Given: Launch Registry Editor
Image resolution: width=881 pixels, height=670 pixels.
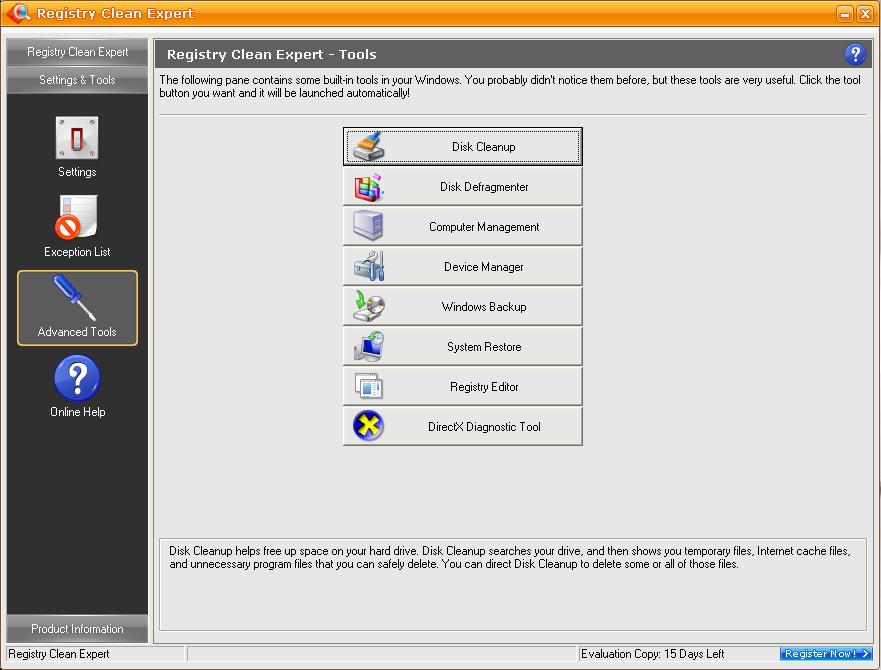Looking at the screenshot, I should pyautogui.click(x=462, y=386).
